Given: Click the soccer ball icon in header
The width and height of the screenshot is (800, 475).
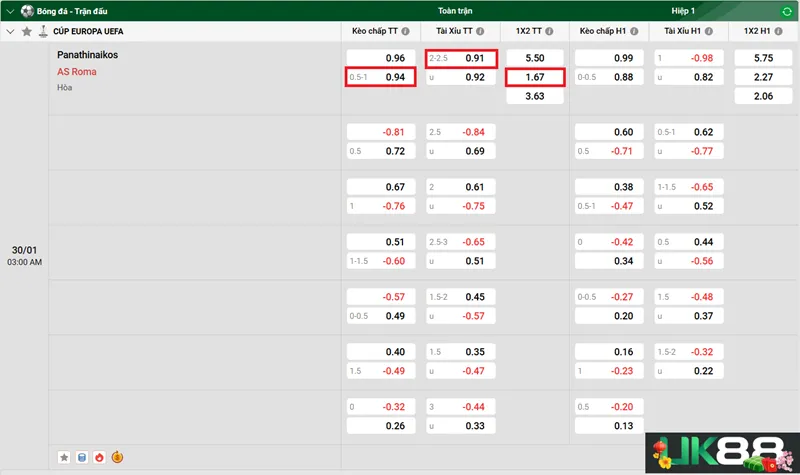Looking at the screenshot, I should 27,11.
